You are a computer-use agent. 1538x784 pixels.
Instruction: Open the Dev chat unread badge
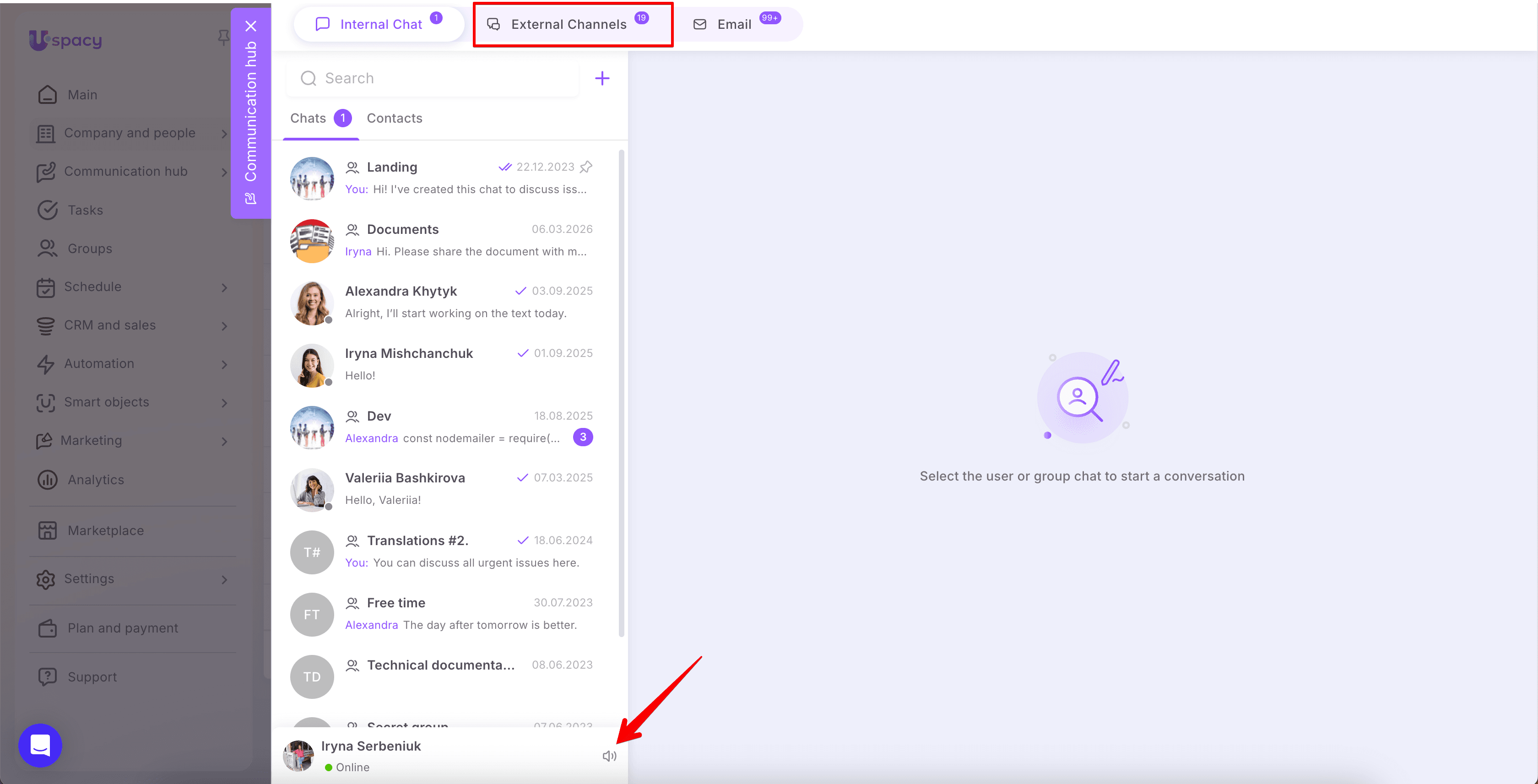(x=583, y=437)
